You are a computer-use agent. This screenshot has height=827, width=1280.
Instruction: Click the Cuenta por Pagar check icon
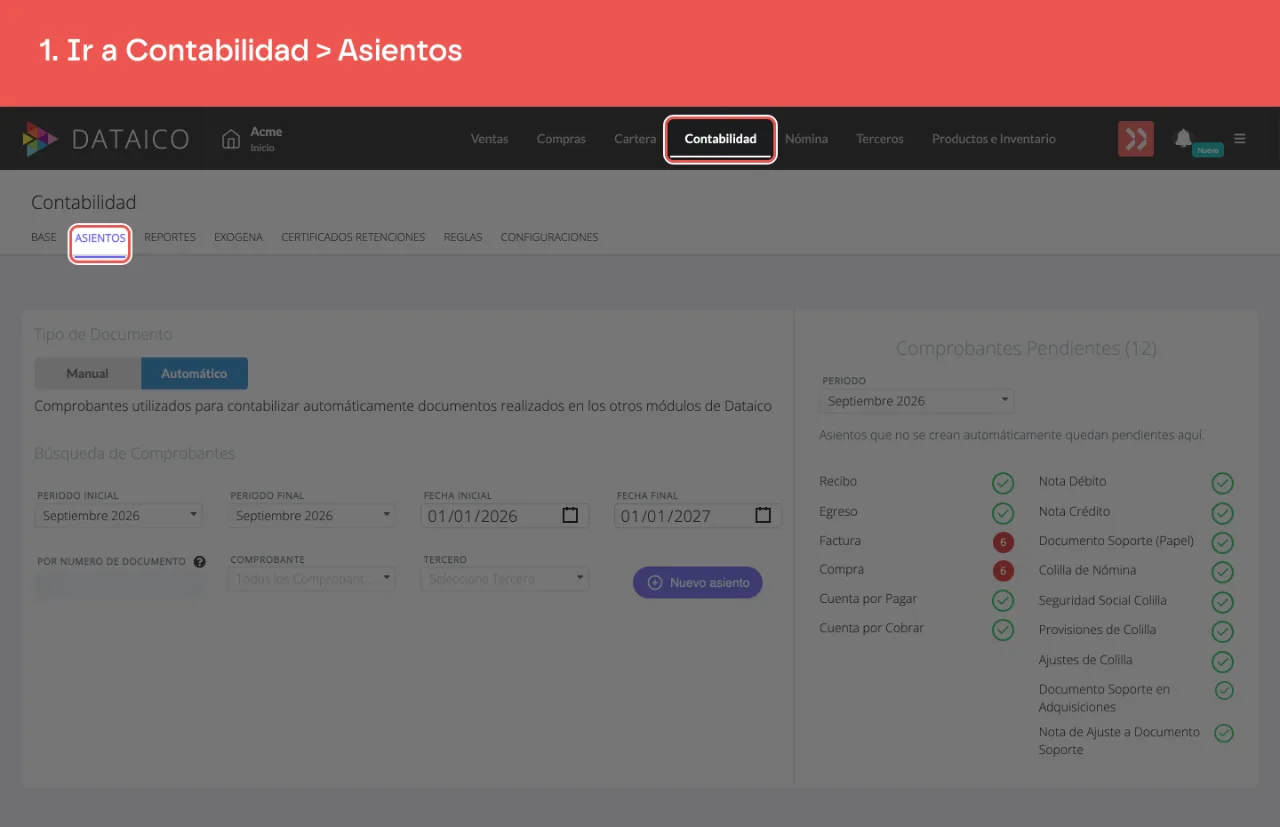point(1003,601)
